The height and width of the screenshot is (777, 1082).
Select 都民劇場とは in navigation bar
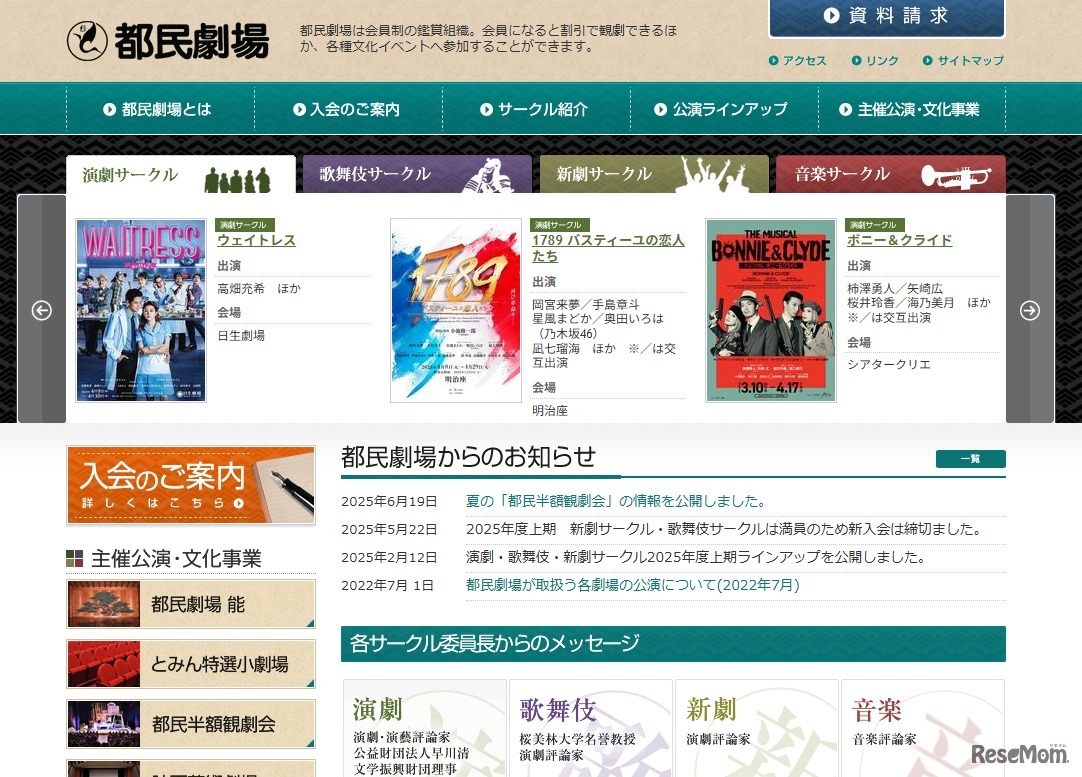click(159, 109)
